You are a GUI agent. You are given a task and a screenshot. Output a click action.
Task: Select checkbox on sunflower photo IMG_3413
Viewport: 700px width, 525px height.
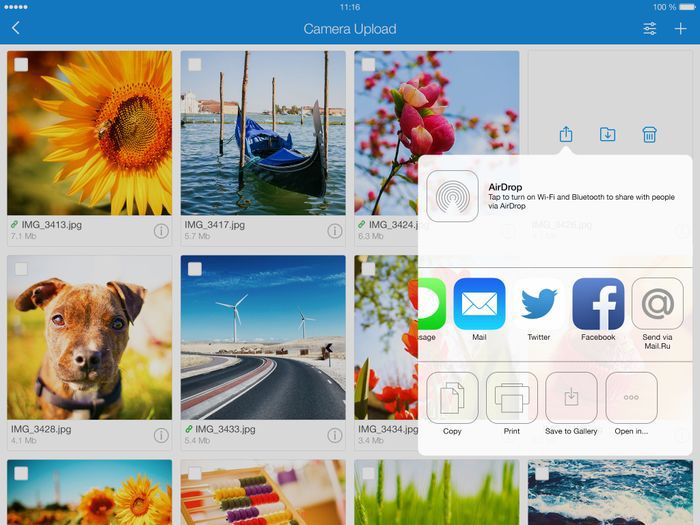21,65
